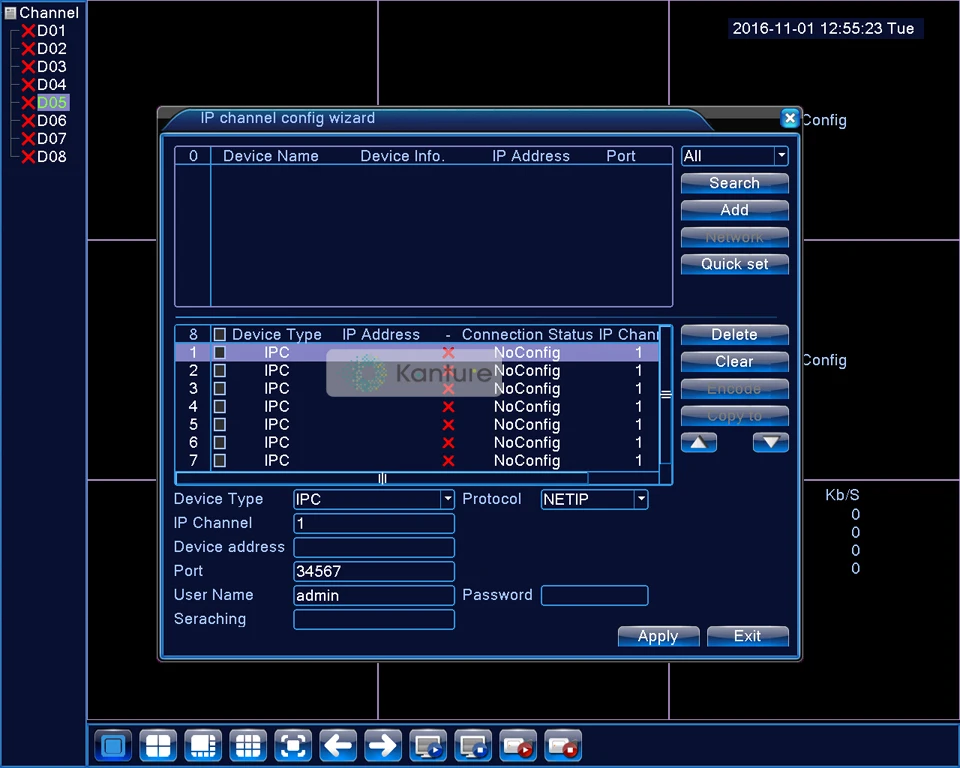960x768 pixels.
Task: Select channel D04 in the tree
Action: [51, 85]
